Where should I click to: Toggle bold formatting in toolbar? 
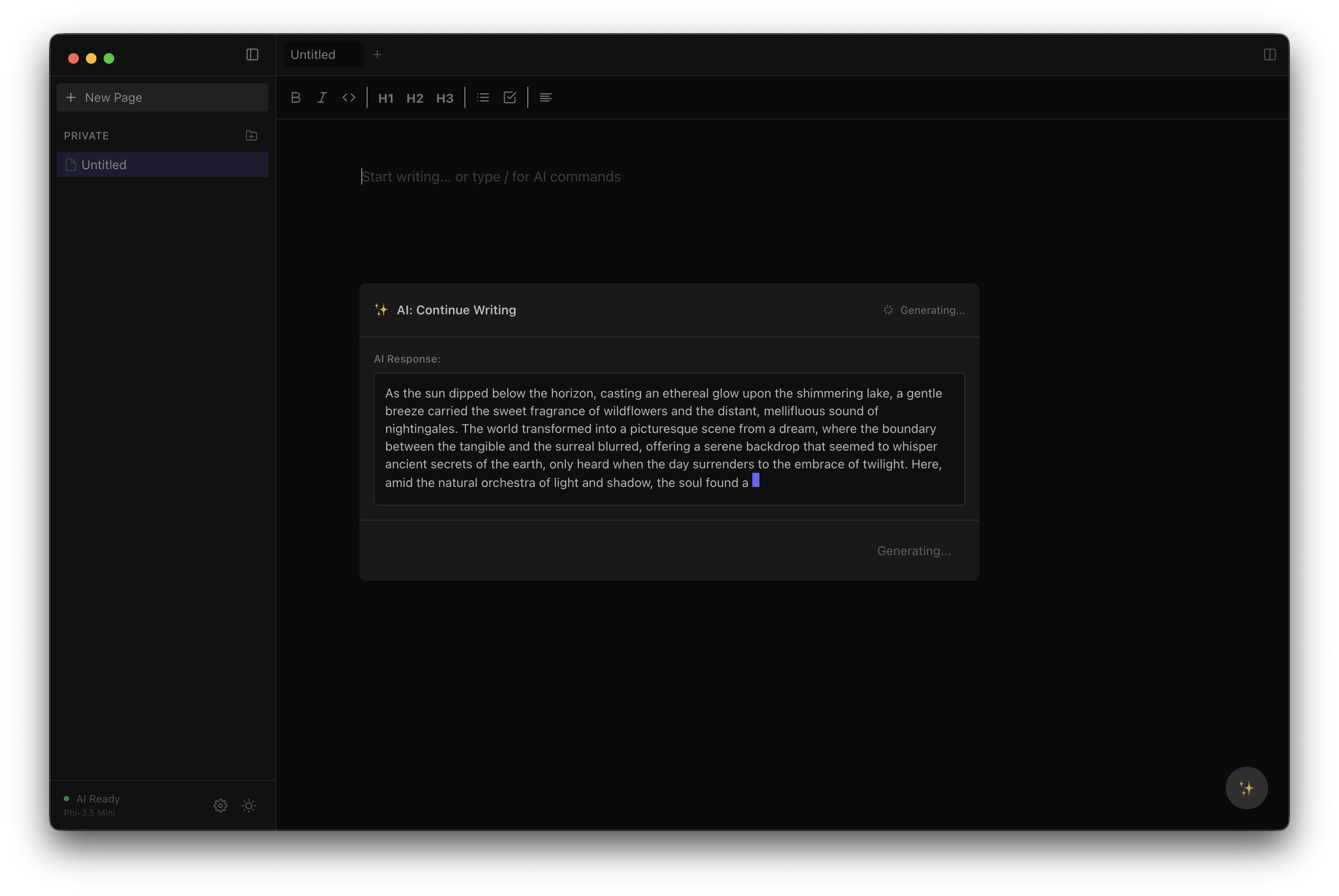click(x=295, y=98)
